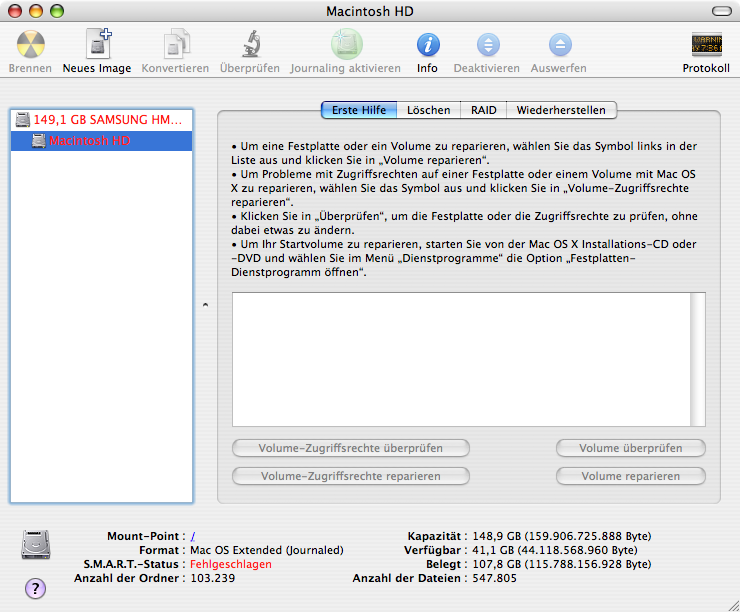Click the Brennen burn disc icon
The height and width of the screenshot is (612, 740).
(x=31, y=44)
